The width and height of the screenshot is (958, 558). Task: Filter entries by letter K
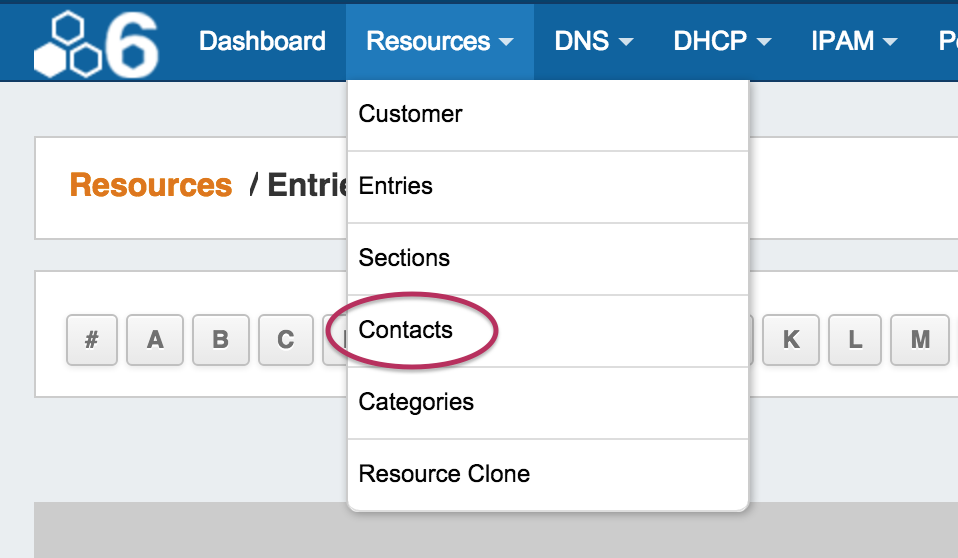click(791, 340)
